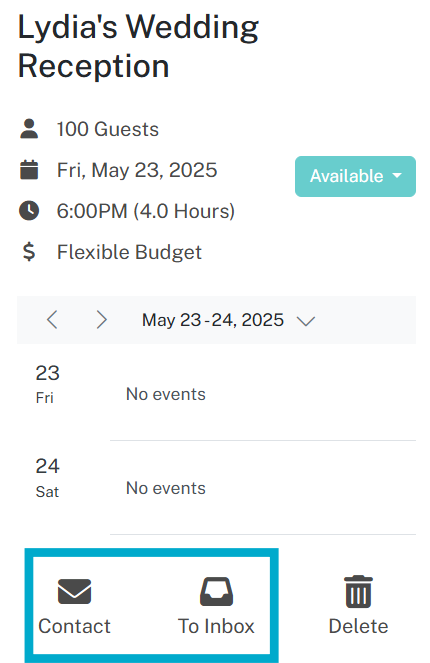
Task: Go to previous dates with left arrow
Action: 52,320
